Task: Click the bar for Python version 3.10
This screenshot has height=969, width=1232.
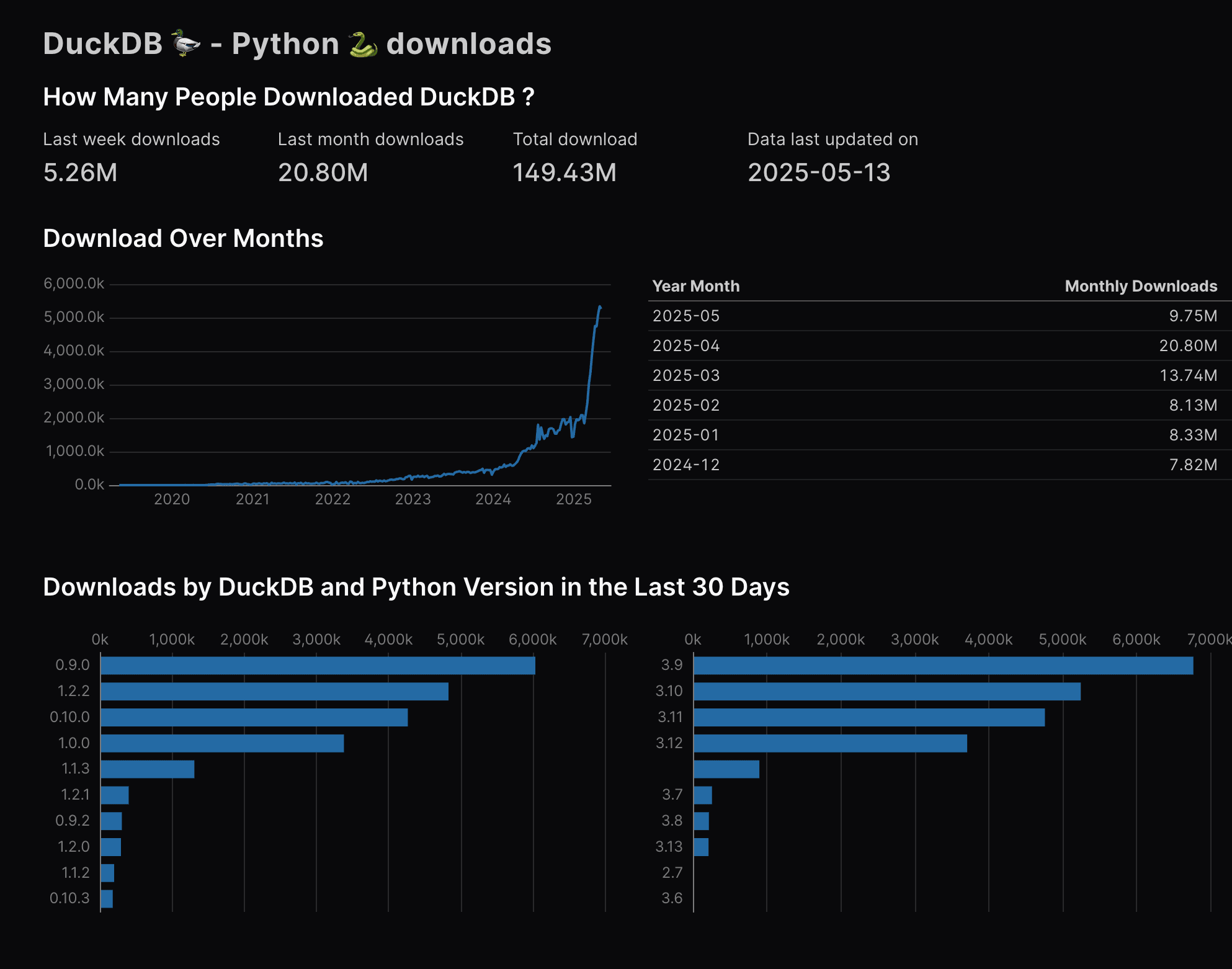Action: pos(887,692)
